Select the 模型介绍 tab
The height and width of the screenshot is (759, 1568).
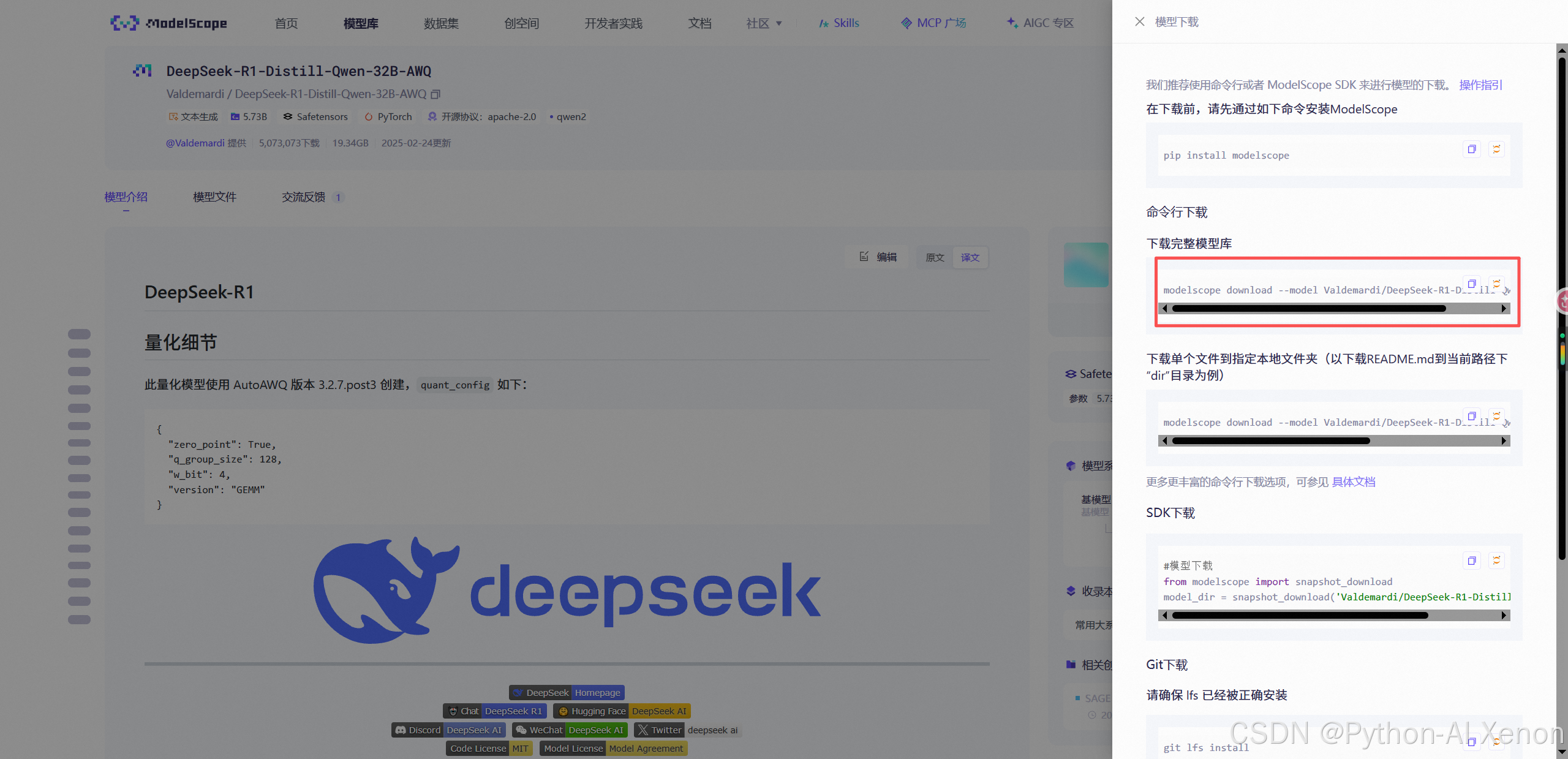point(126,197)
